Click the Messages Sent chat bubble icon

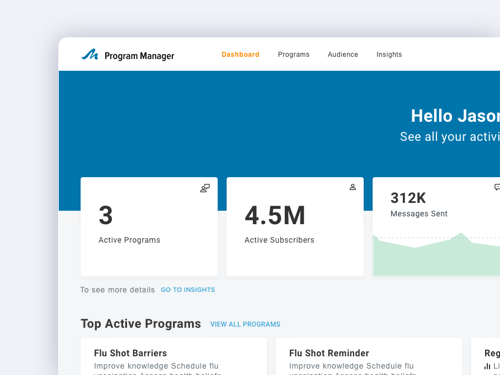[497, 187]
